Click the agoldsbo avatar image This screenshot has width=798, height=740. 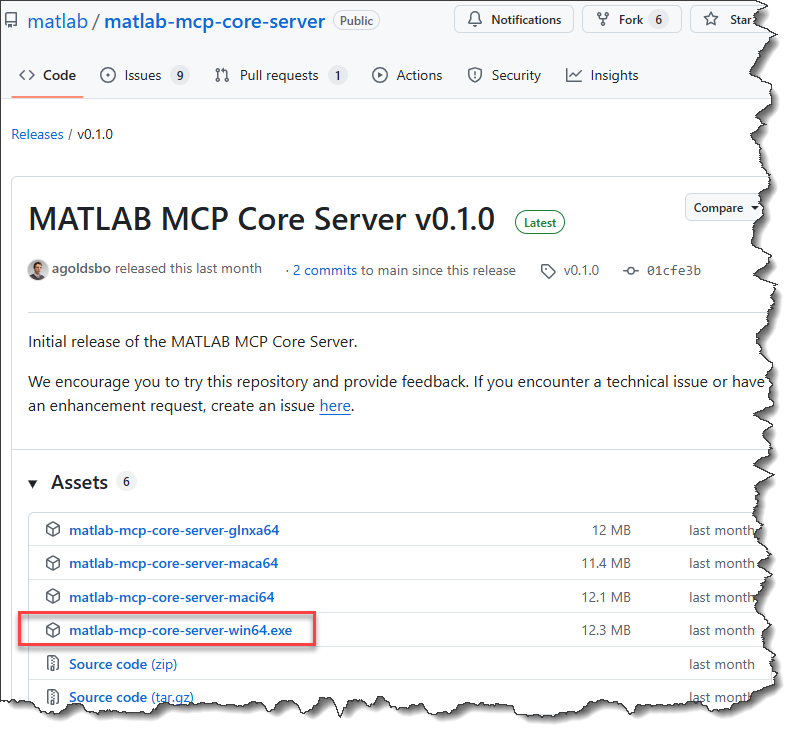point(38,270)
